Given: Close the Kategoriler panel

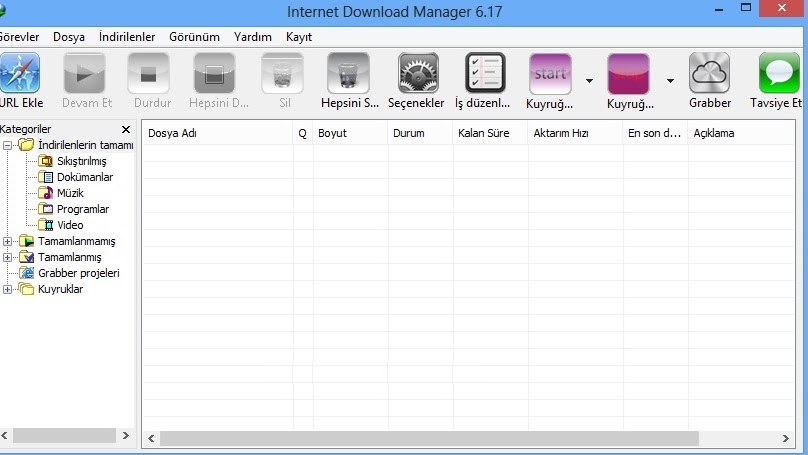Looking at the screenshot, I should coord(126,129).
